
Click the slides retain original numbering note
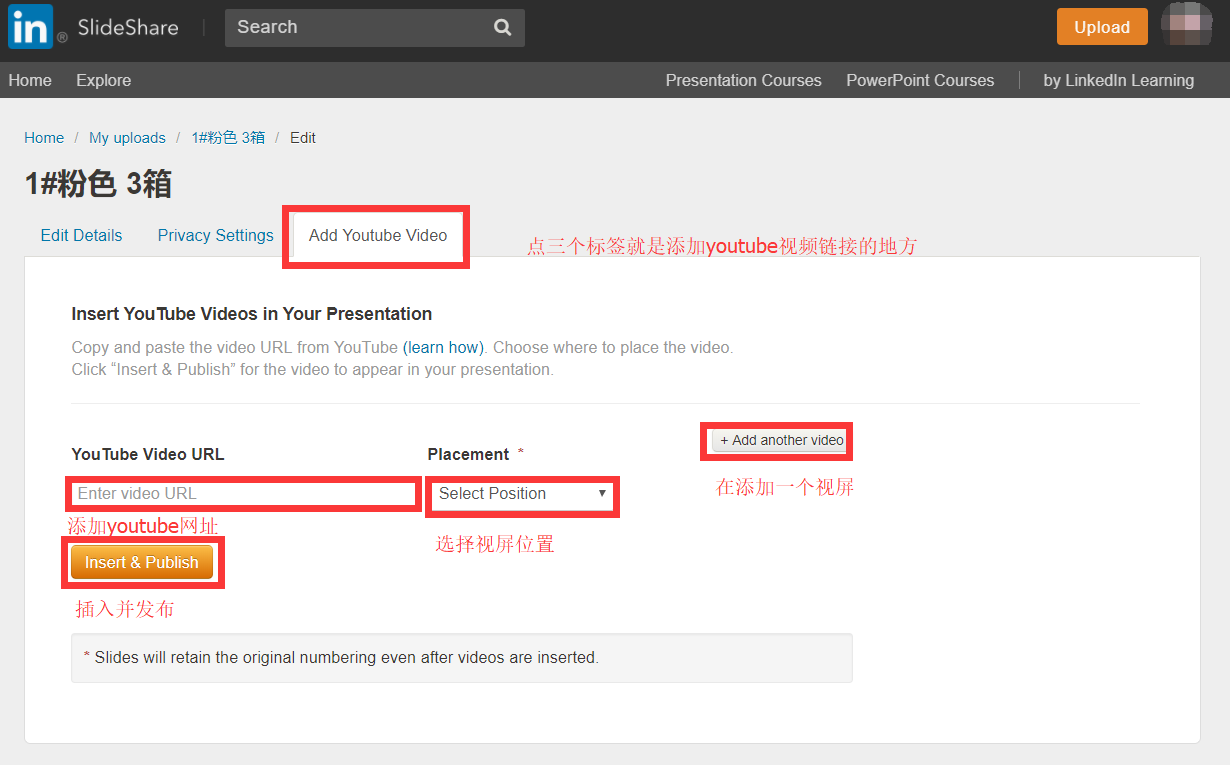point(461,658)
